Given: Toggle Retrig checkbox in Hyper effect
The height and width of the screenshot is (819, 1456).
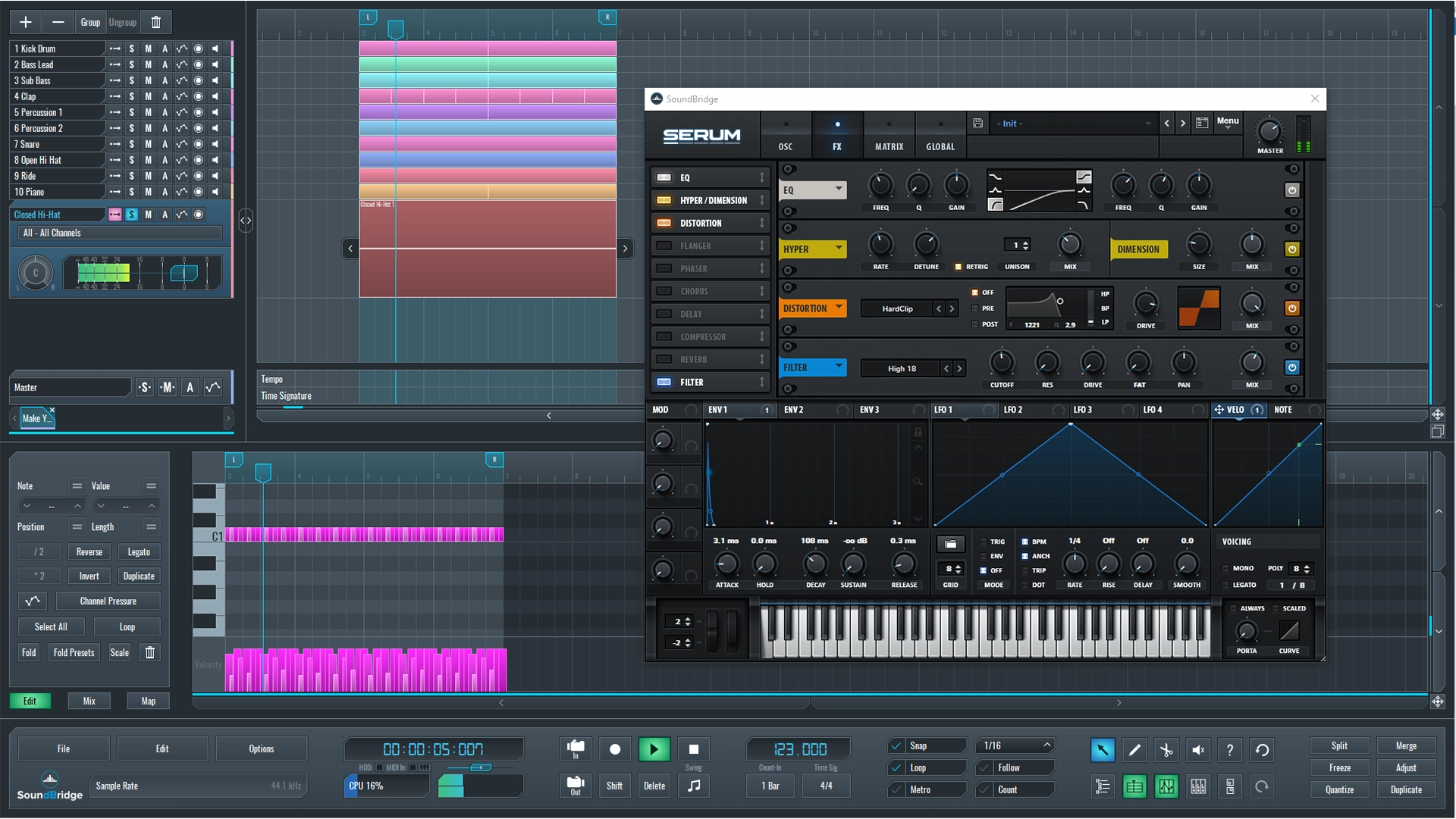Looking at the screenshot, I should (x=959, y=266).
